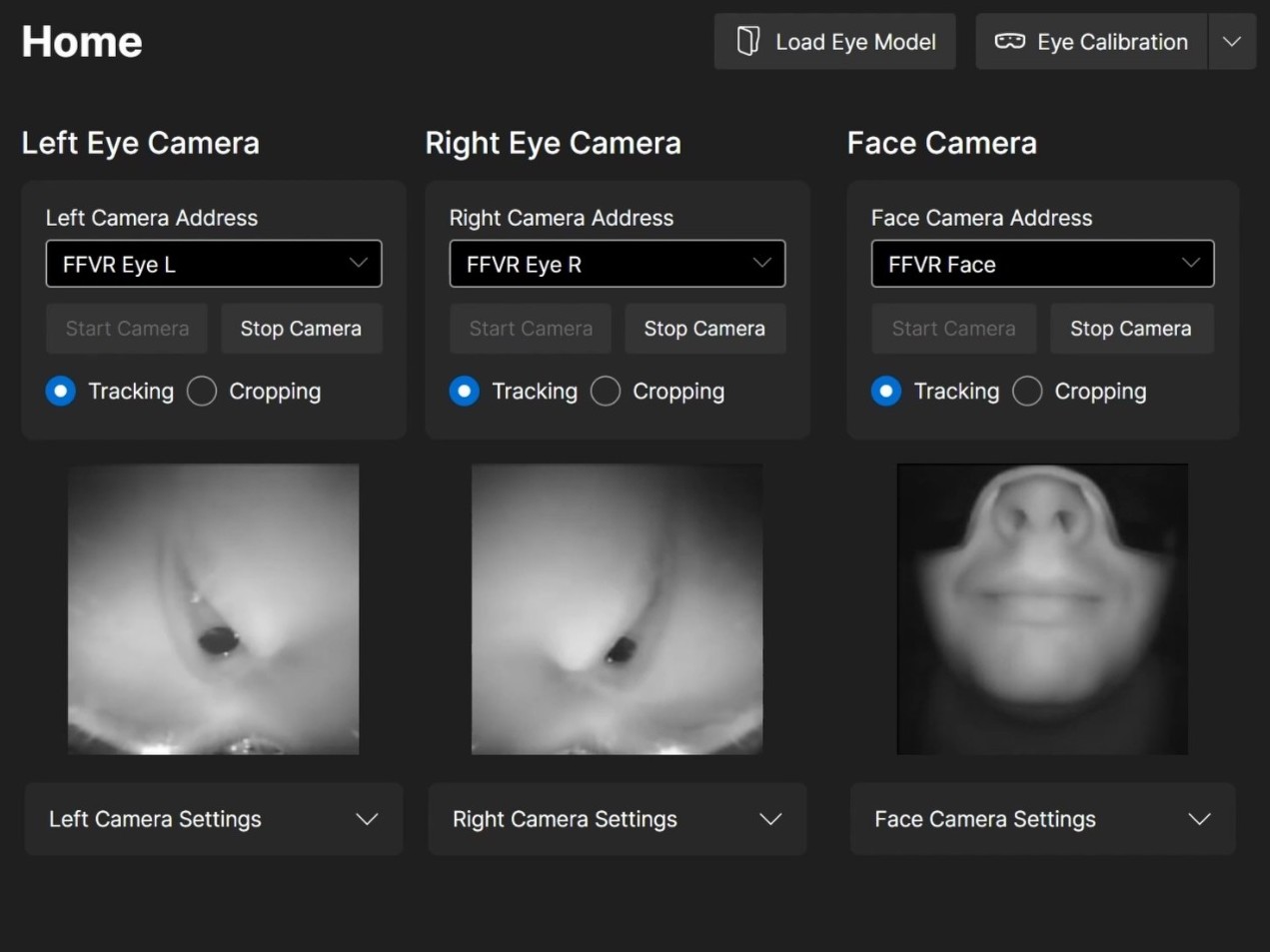Open the Eye Calibration split-button arrow
1270x952 pixels.
click(x=1232, y=42)
